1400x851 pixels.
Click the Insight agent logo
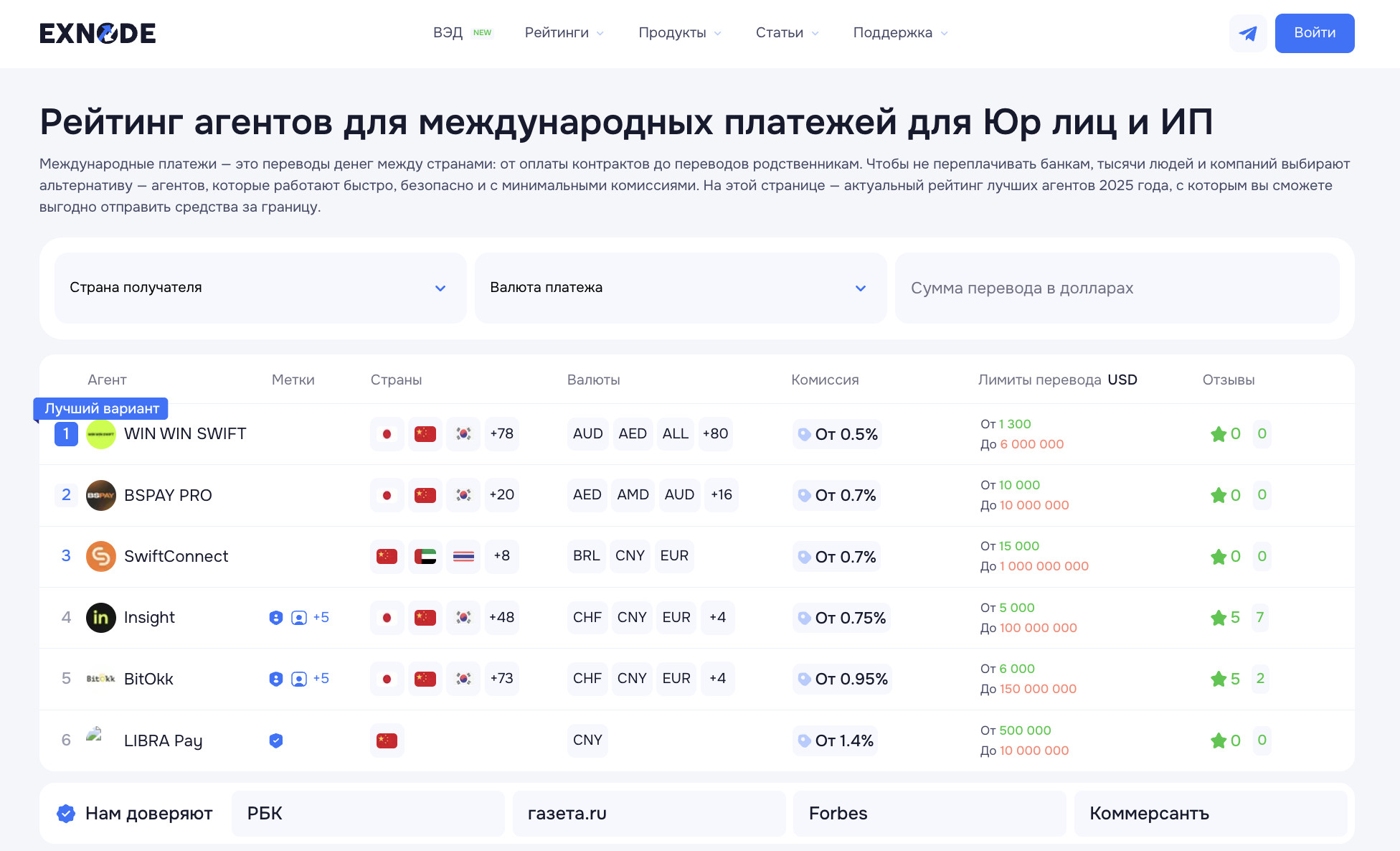click(x=101, y=618)
